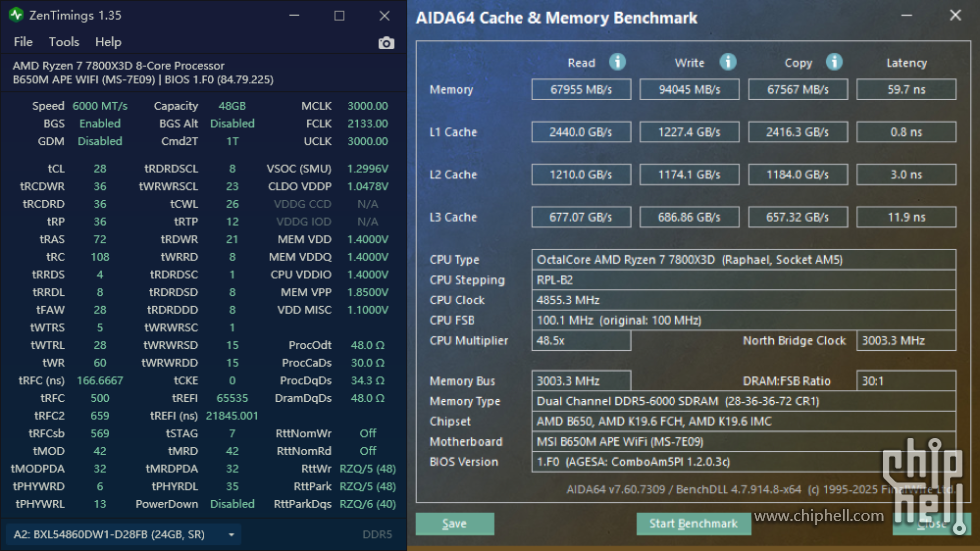Click the ZenTimings app logo icon

16,15
